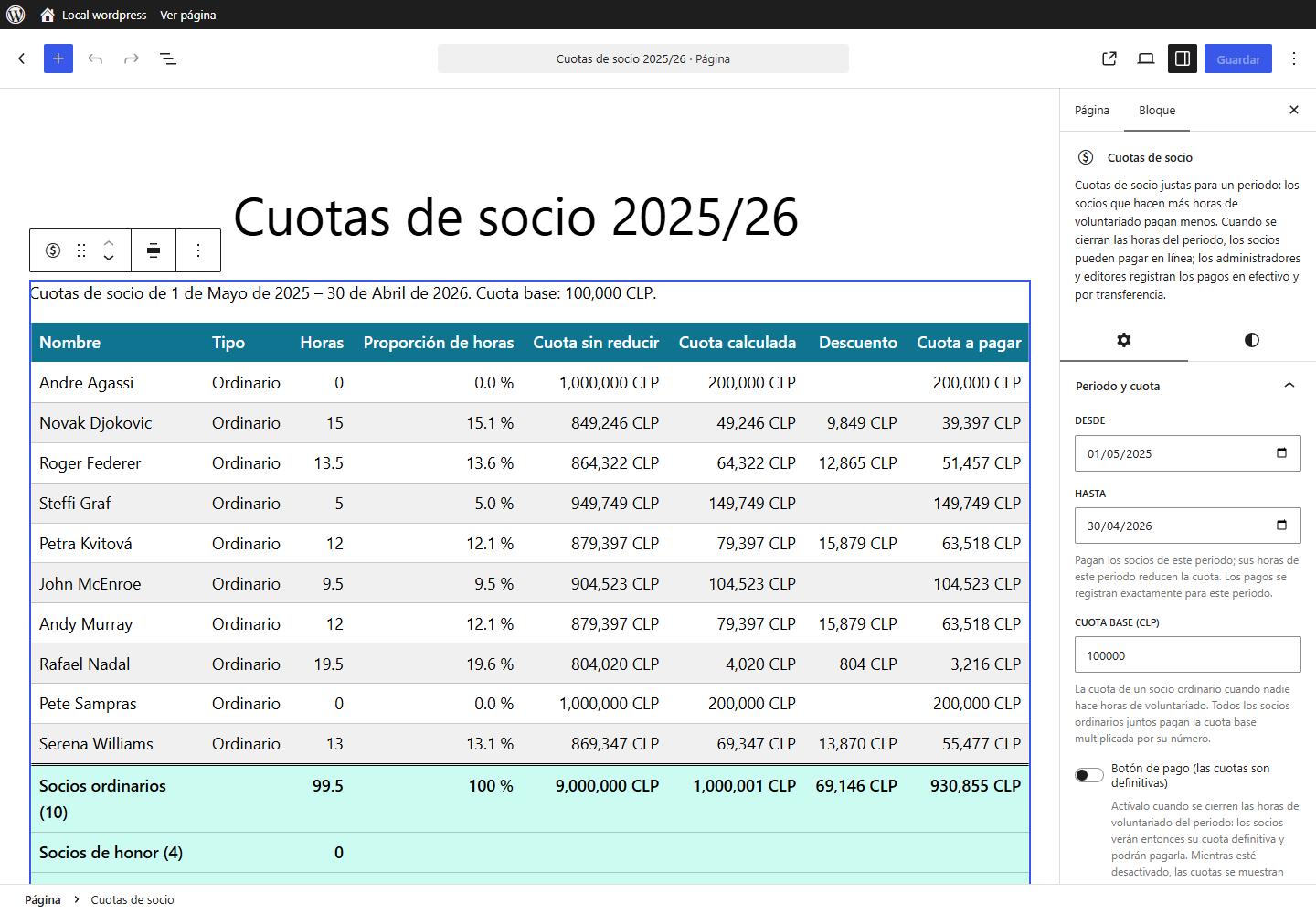Open the block toolbar options menu

198,250
